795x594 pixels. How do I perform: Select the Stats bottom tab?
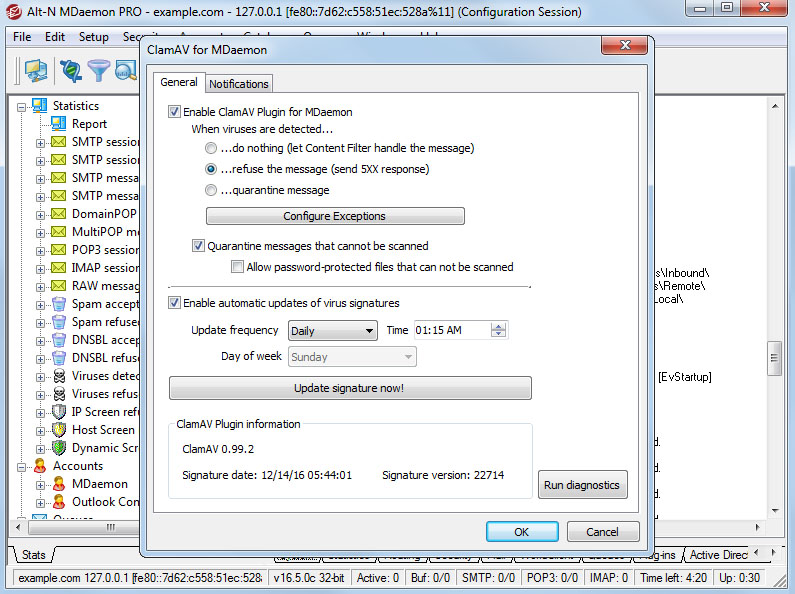33,555
